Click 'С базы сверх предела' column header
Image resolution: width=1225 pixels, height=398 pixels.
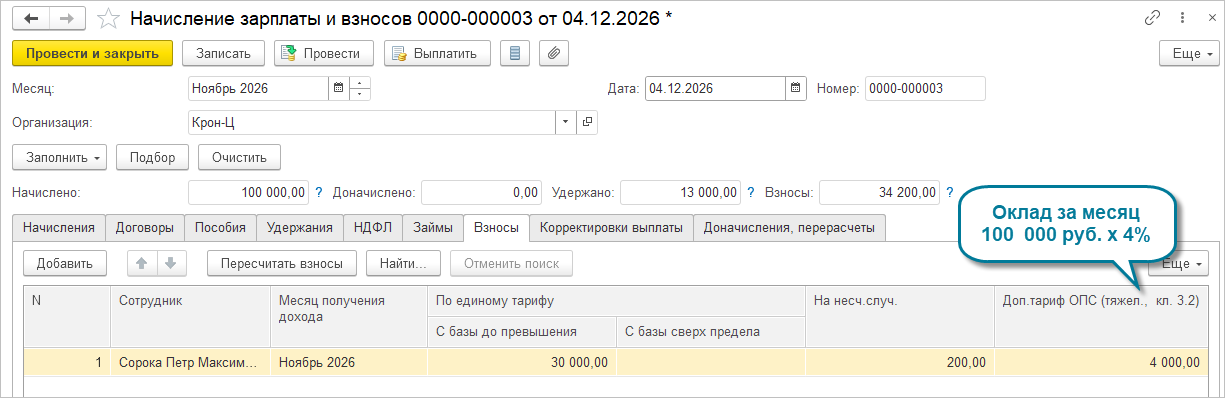click(x=711, y=332)
